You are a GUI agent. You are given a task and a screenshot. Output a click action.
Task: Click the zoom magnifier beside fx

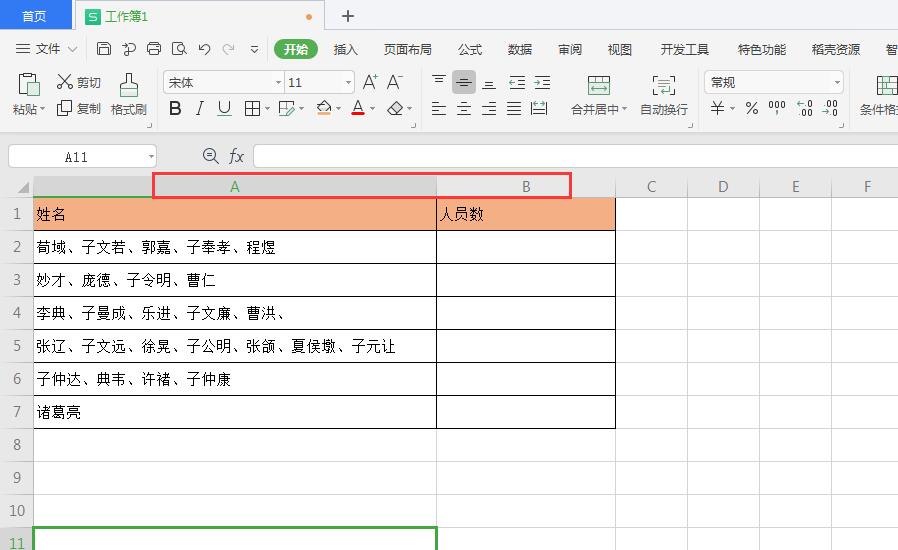pos(211,156)
